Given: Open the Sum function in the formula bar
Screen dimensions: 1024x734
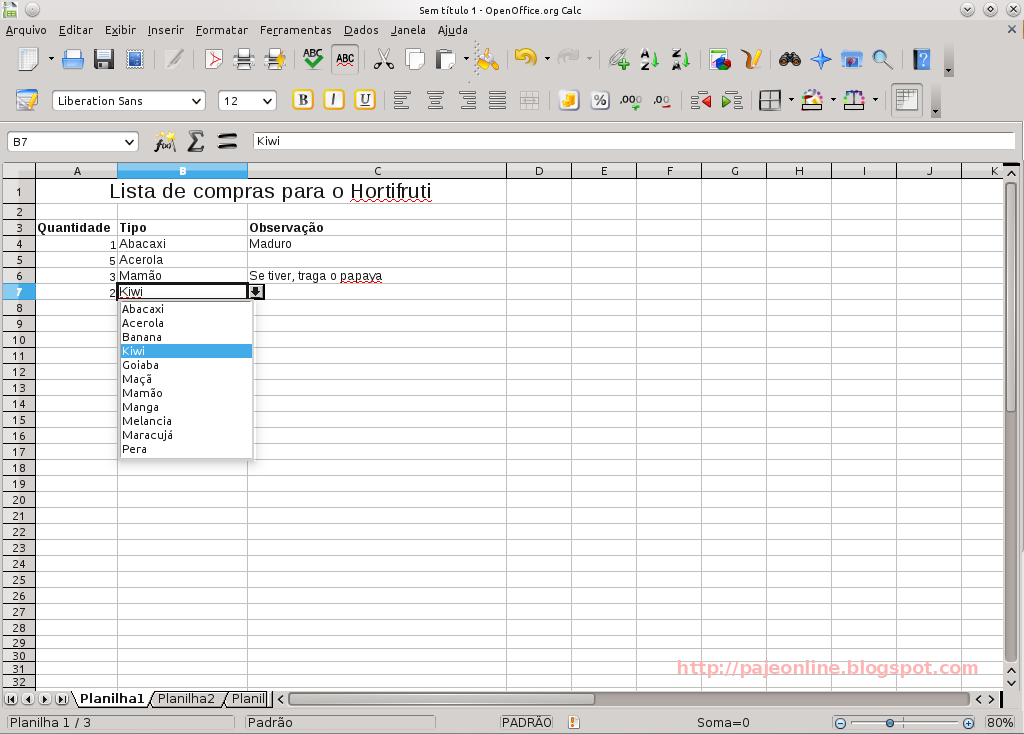Looking at the screenshot, I should click(196, 140).
